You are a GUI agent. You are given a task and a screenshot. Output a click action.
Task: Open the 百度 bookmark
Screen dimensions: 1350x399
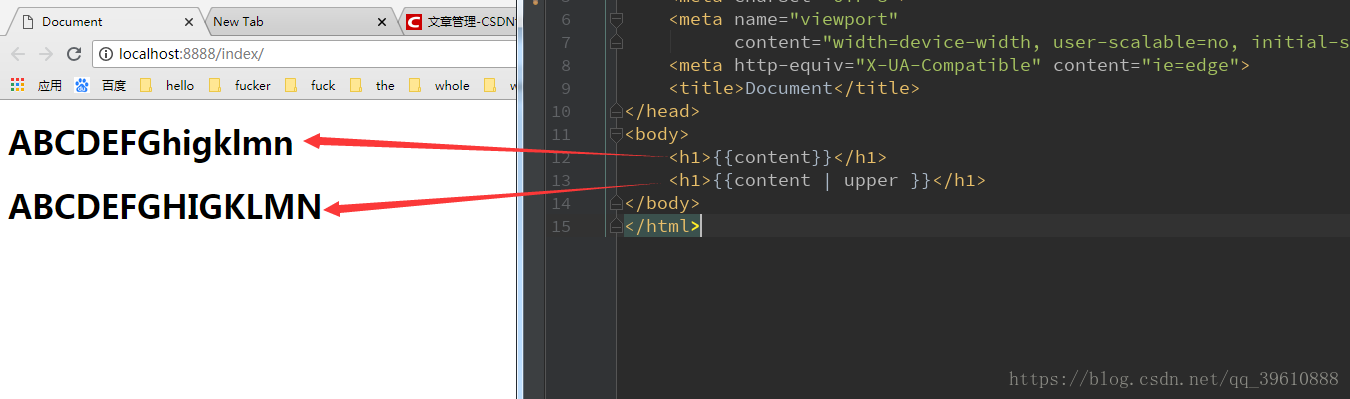pos(101,86)
